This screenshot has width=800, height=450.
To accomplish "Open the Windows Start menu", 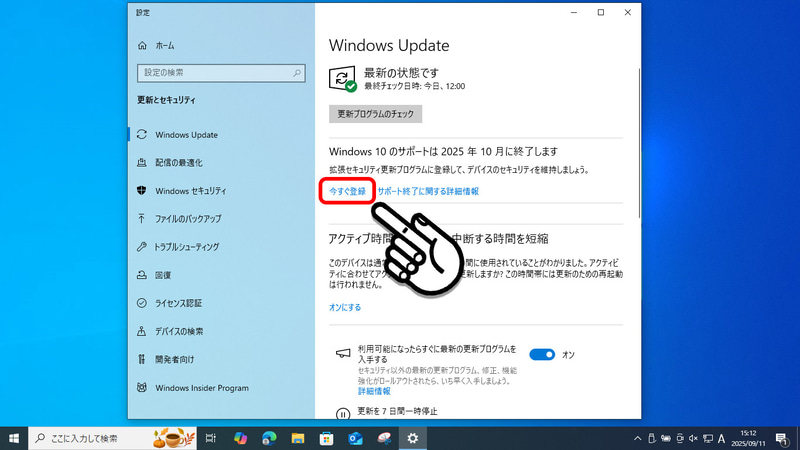I will pyautogui.click(x=14, y=438).
